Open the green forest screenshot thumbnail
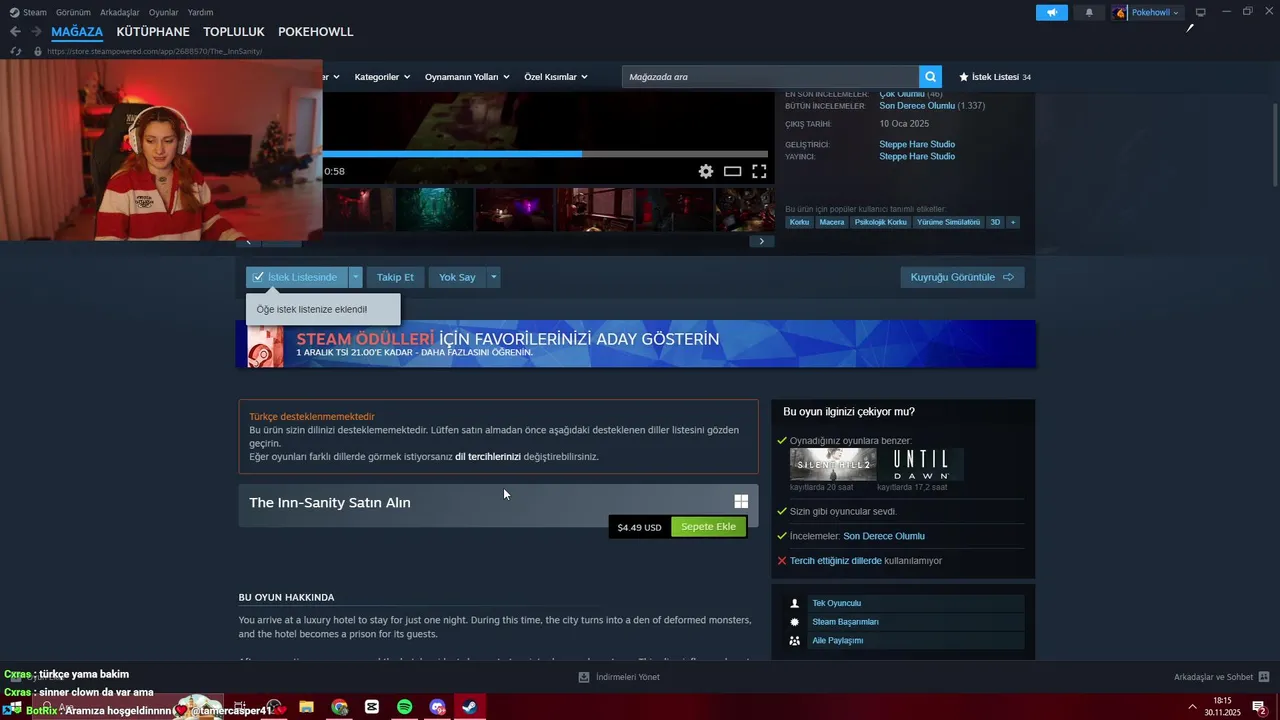The width and height of the screenshot is (1280, 720). pyautogui.click(x=435, y=210)
